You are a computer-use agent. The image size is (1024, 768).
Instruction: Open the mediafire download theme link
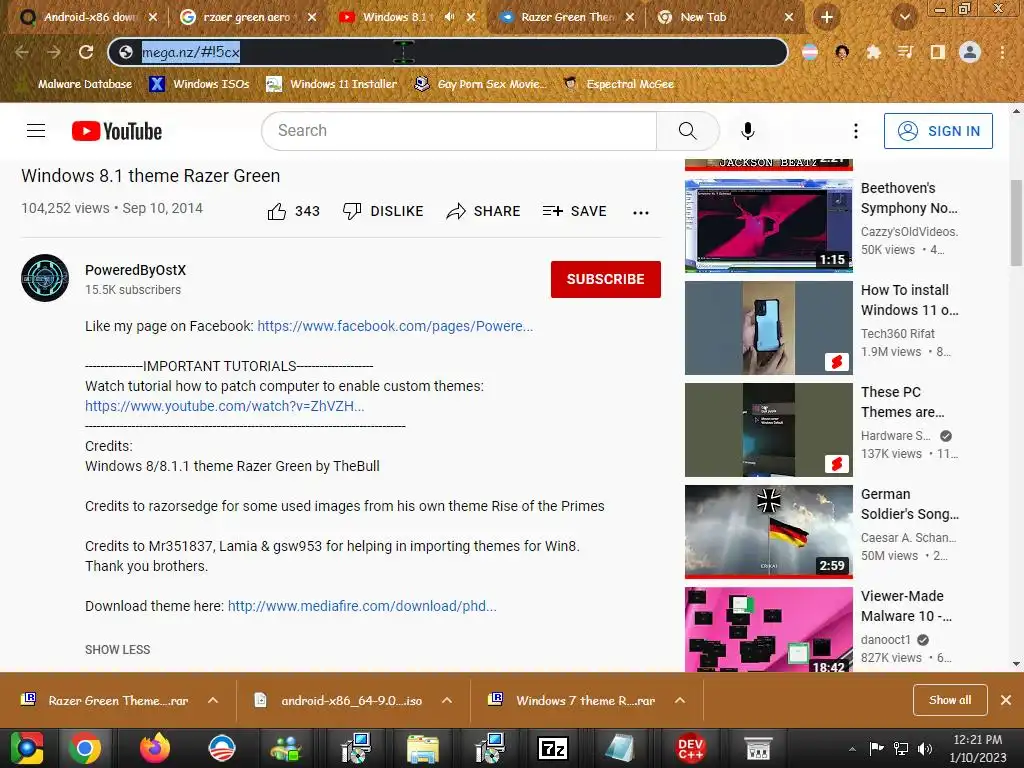[362, 606]
